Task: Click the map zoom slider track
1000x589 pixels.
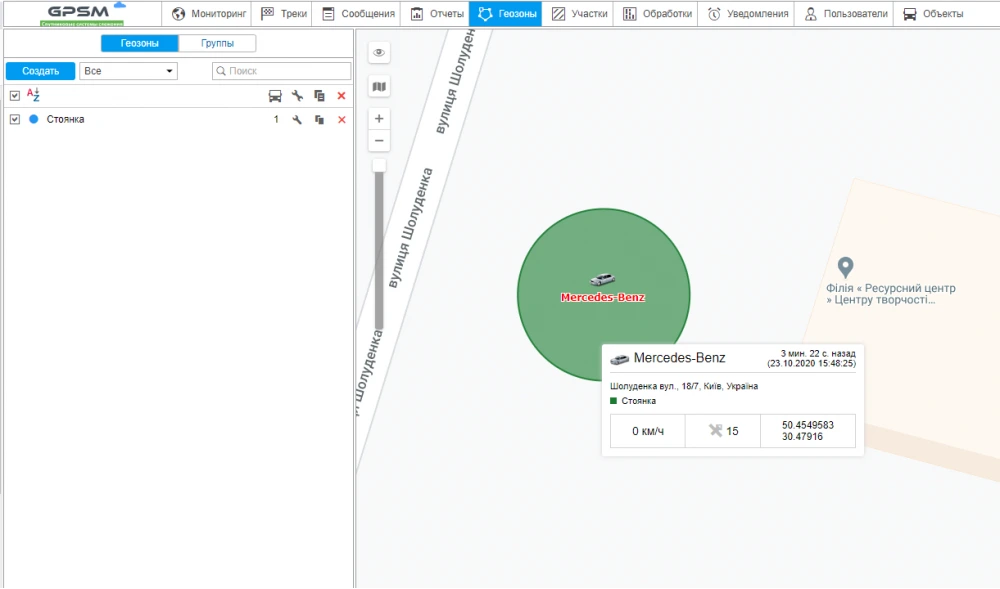Action: pos(379,250)
